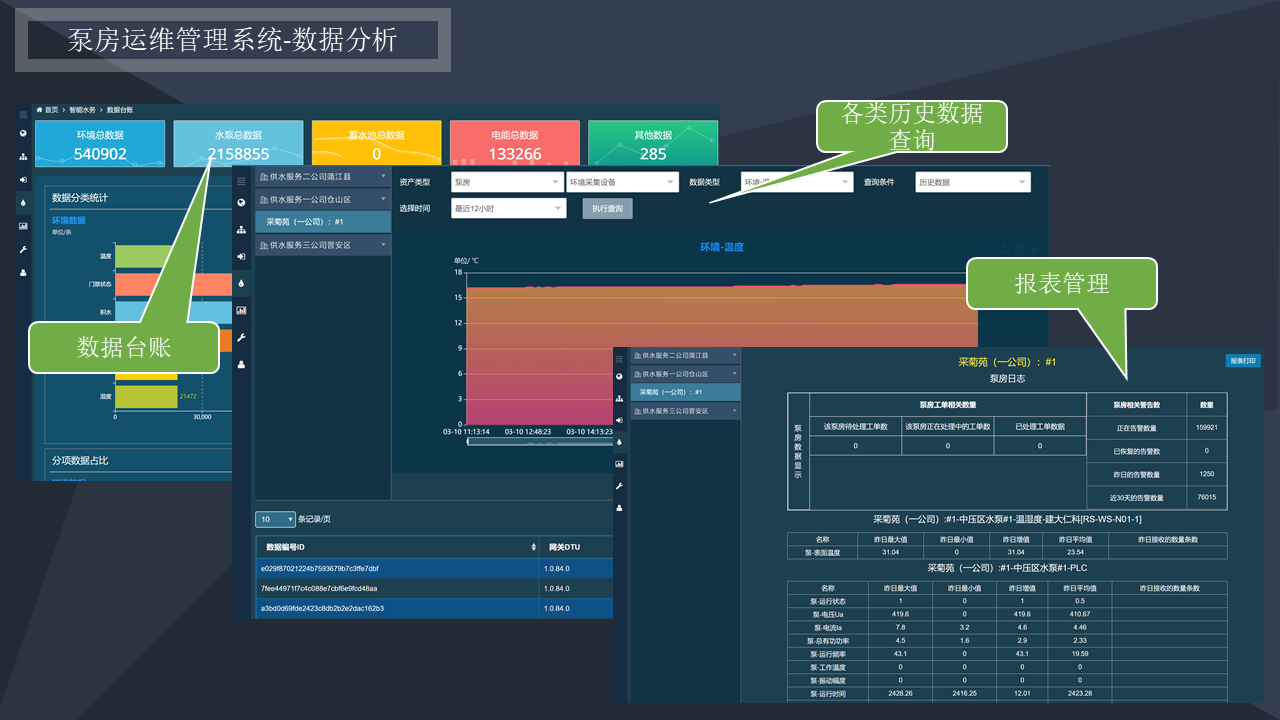Open sitemap icon in data ledger sidebar
Viewport: 1280px width, 720px height.
23,156
